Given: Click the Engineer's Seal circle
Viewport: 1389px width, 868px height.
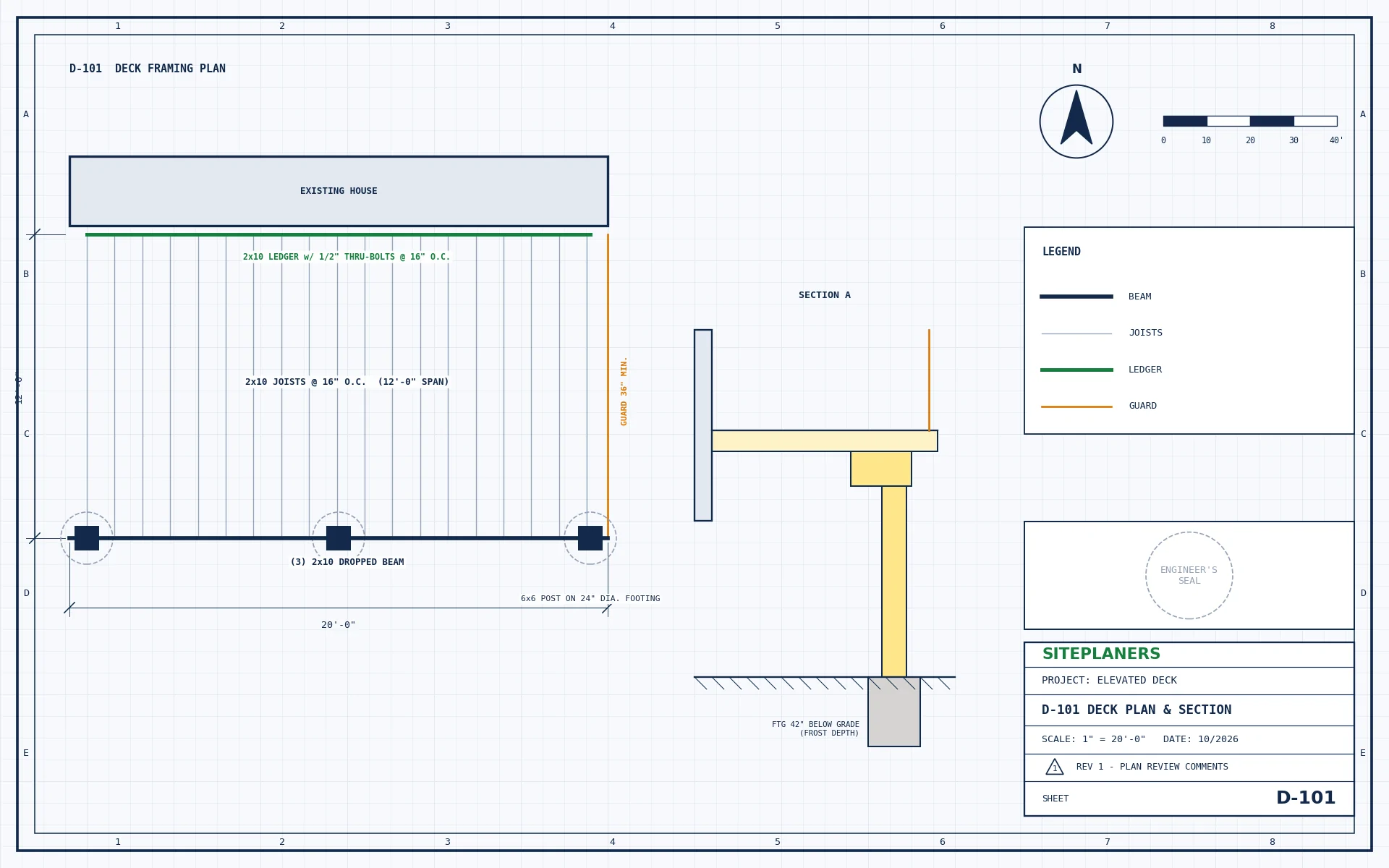Looking at the screenshot, I should (1189, 576).
